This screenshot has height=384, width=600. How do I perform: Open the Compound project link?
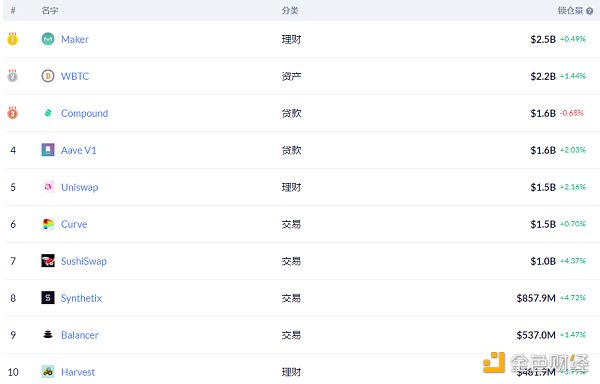click(85, 114)
